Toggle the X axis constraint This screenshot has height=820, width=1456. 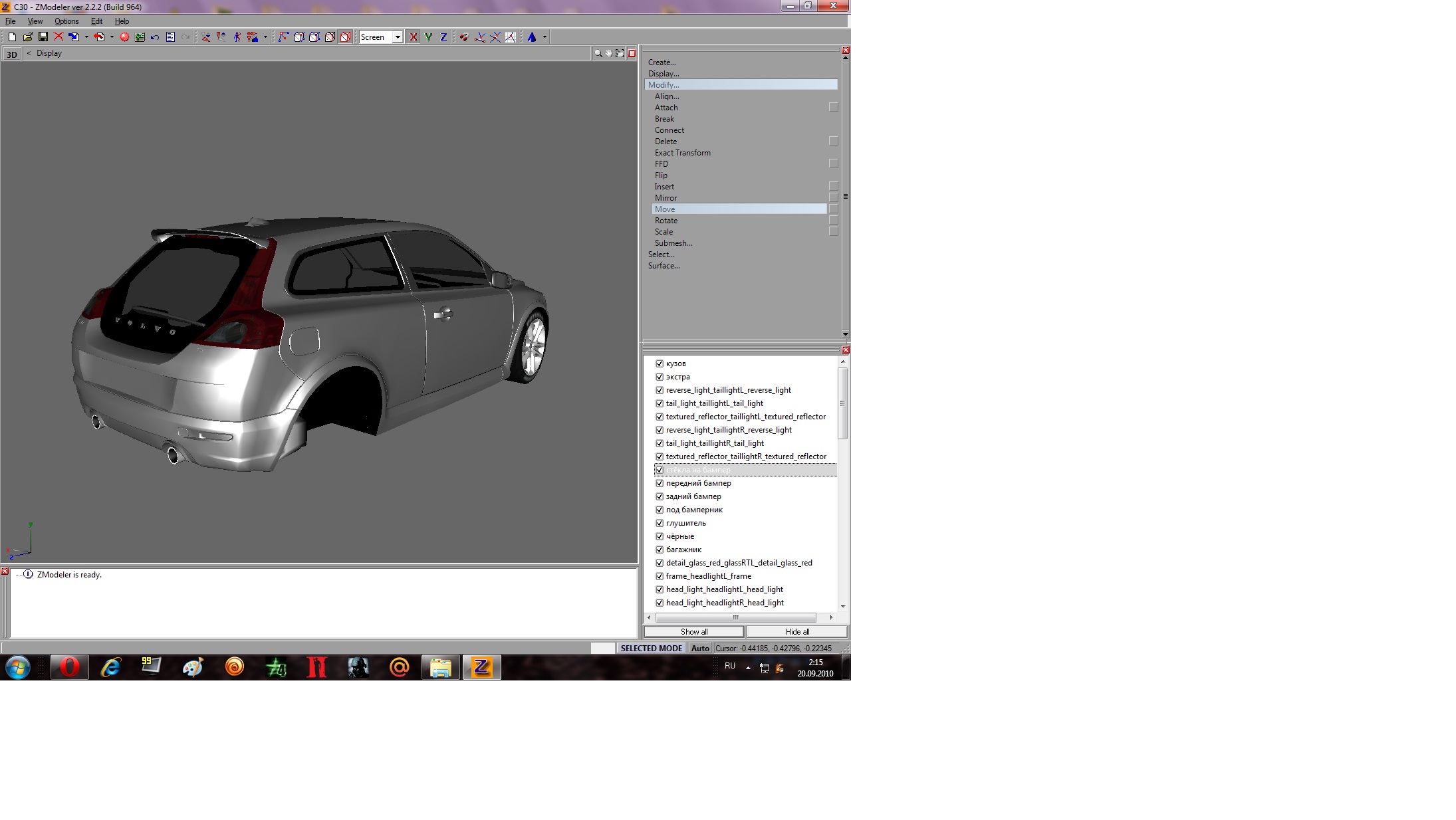pyautogui.click(x=414, y=37)
